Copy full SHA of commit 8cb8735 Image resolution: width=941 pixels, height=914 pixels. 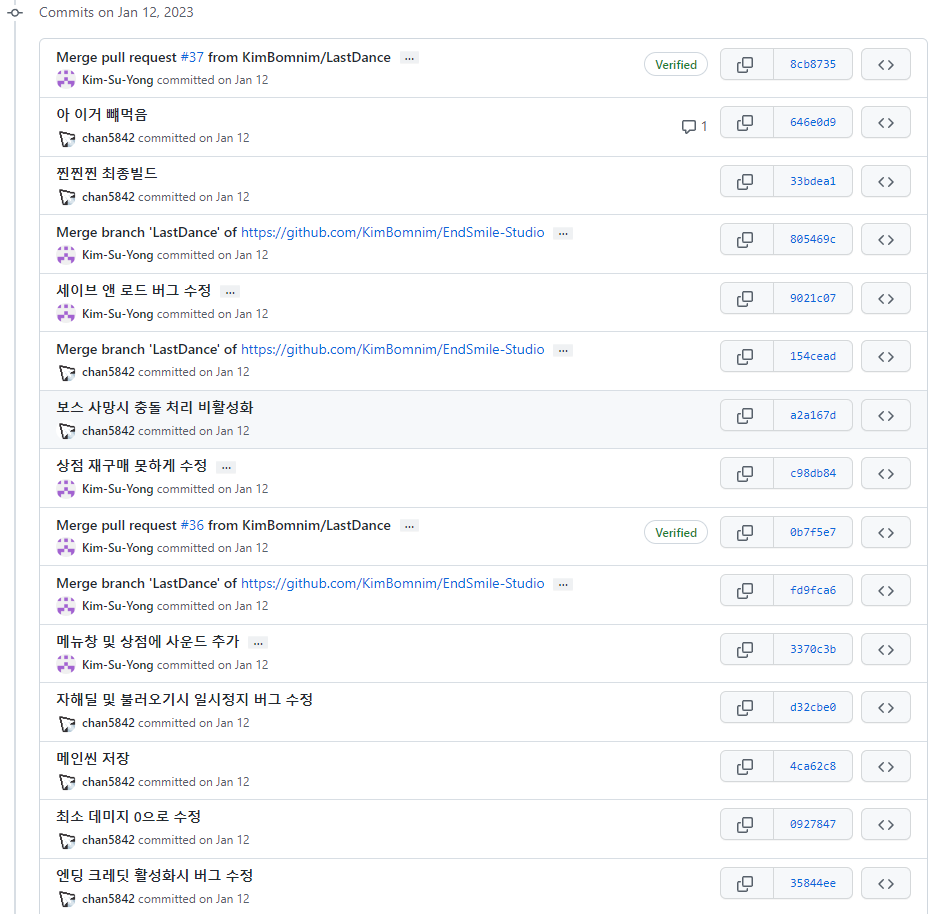click(x=746, y=64)
